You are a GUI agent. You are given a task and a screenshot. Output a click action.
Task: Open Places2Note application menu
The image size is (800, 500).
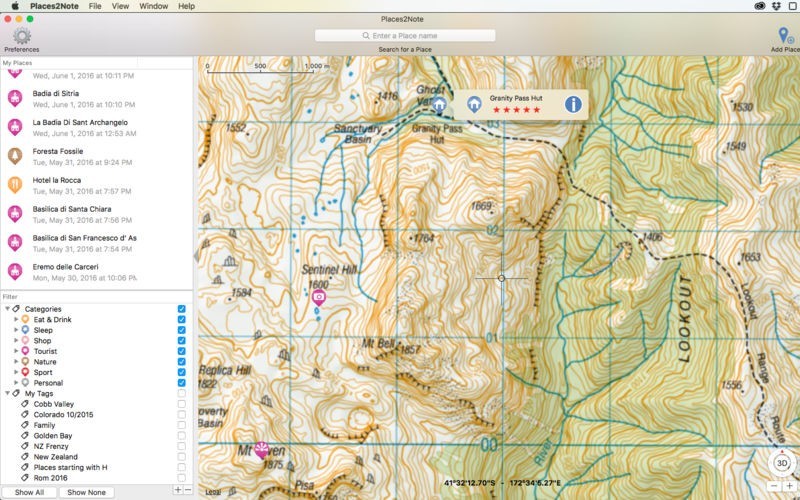[54, 6]
